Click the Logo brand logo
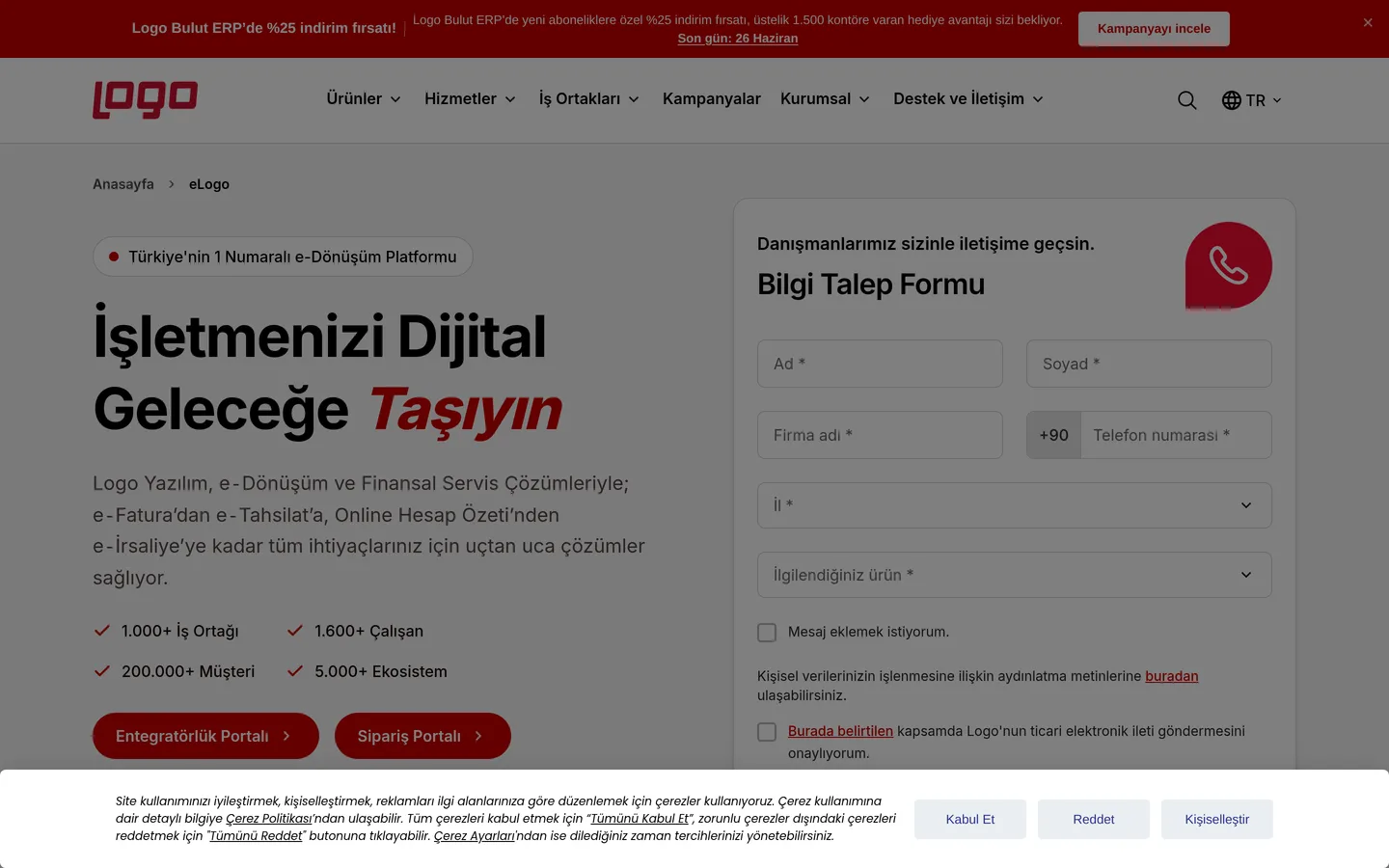Image resolution: width=1389 pixels, height=868 pixels. pyautogui.click(x=145, y=99)
